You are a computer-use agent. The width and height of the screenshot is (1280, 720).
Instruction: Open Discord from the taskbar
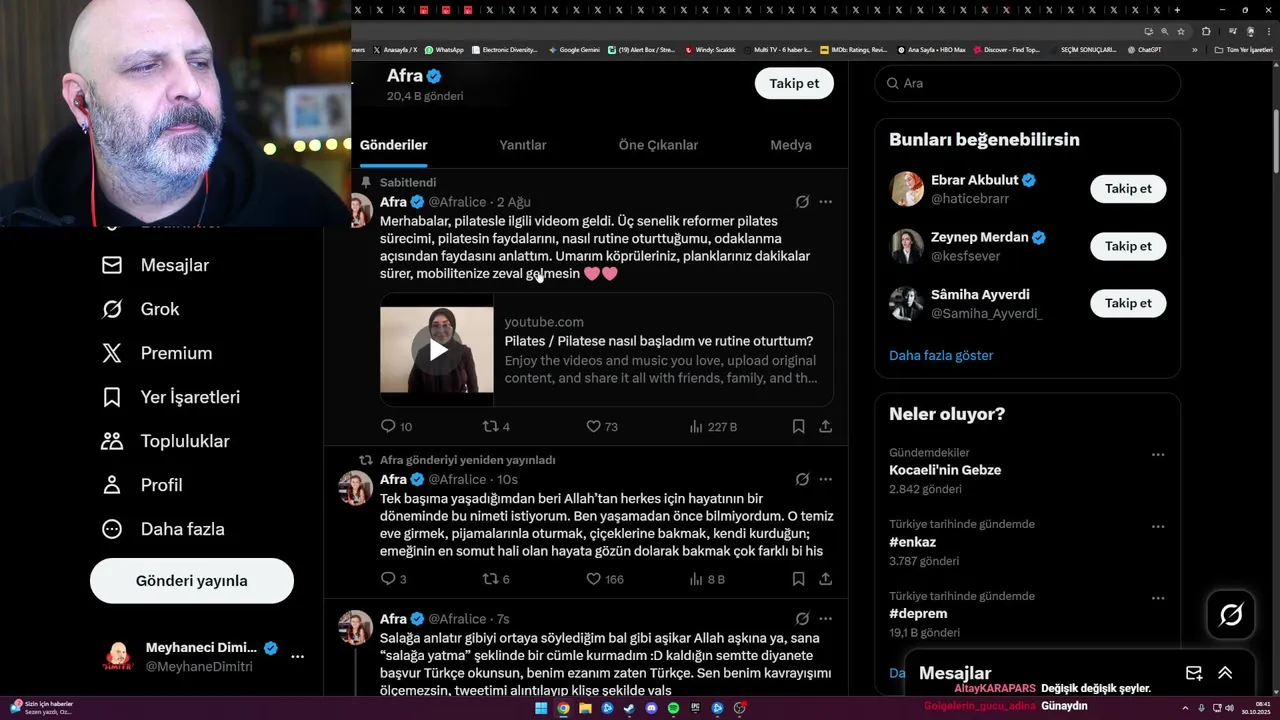click(x=651, y=708)
